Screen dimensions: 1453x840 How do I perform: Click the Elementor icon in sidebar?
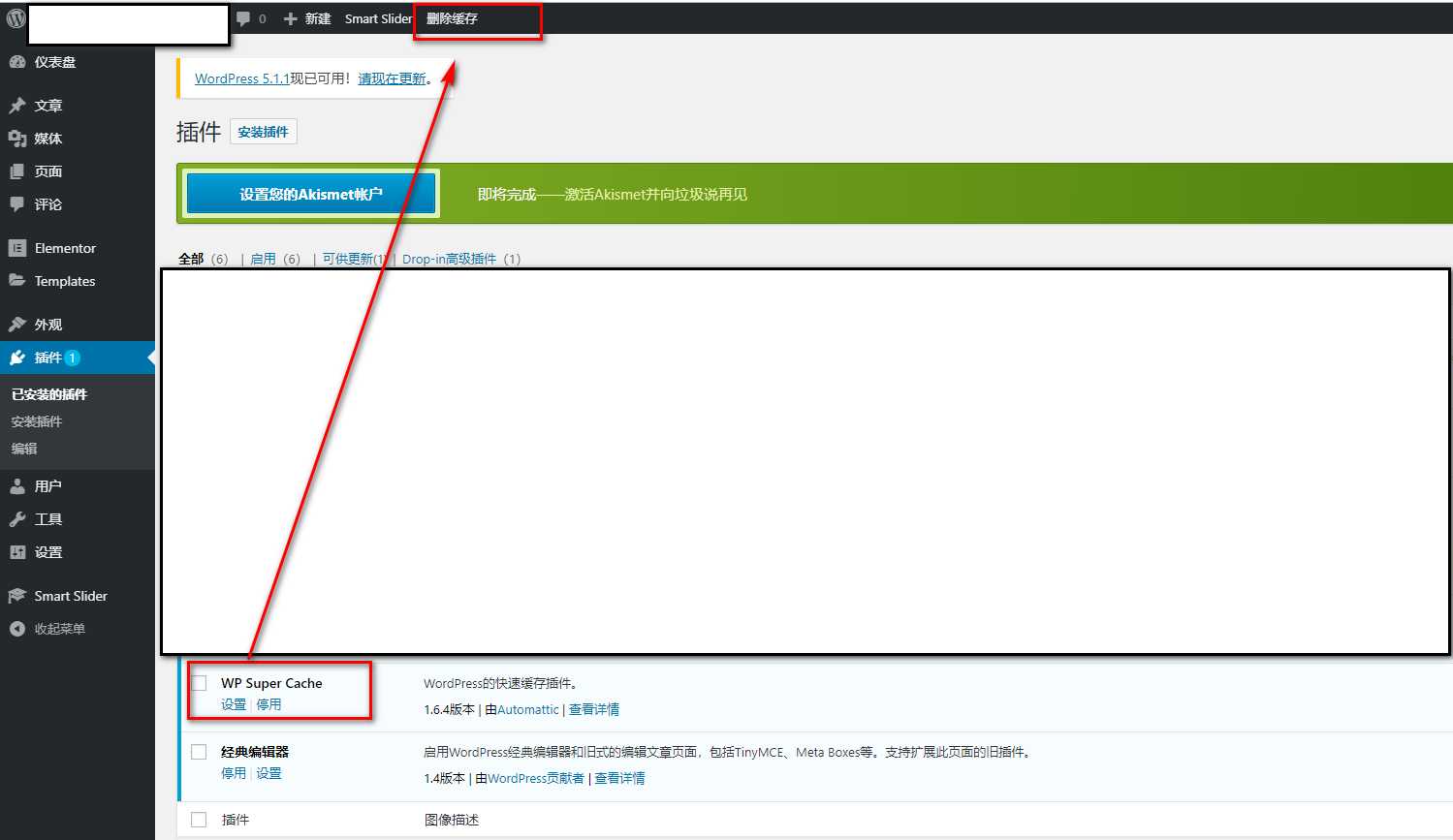[x=17, y=248]
